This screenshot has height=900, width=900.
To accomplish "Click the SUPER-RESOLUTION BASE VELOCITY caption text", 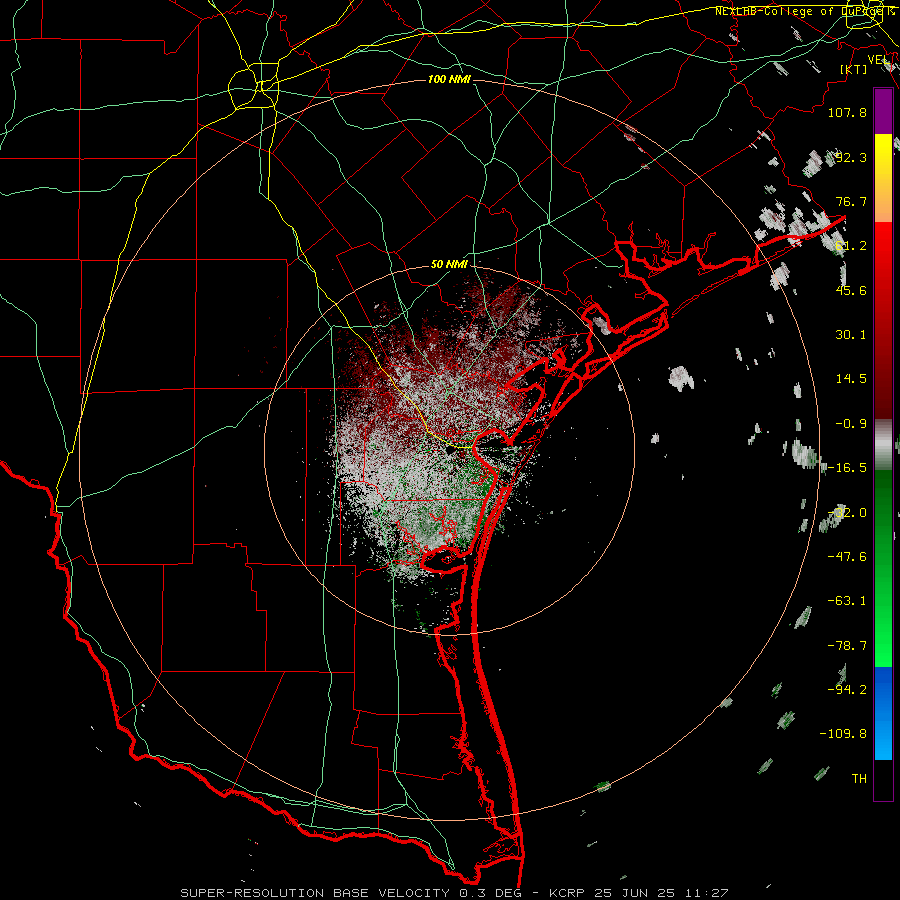I will tap(315, 893).
